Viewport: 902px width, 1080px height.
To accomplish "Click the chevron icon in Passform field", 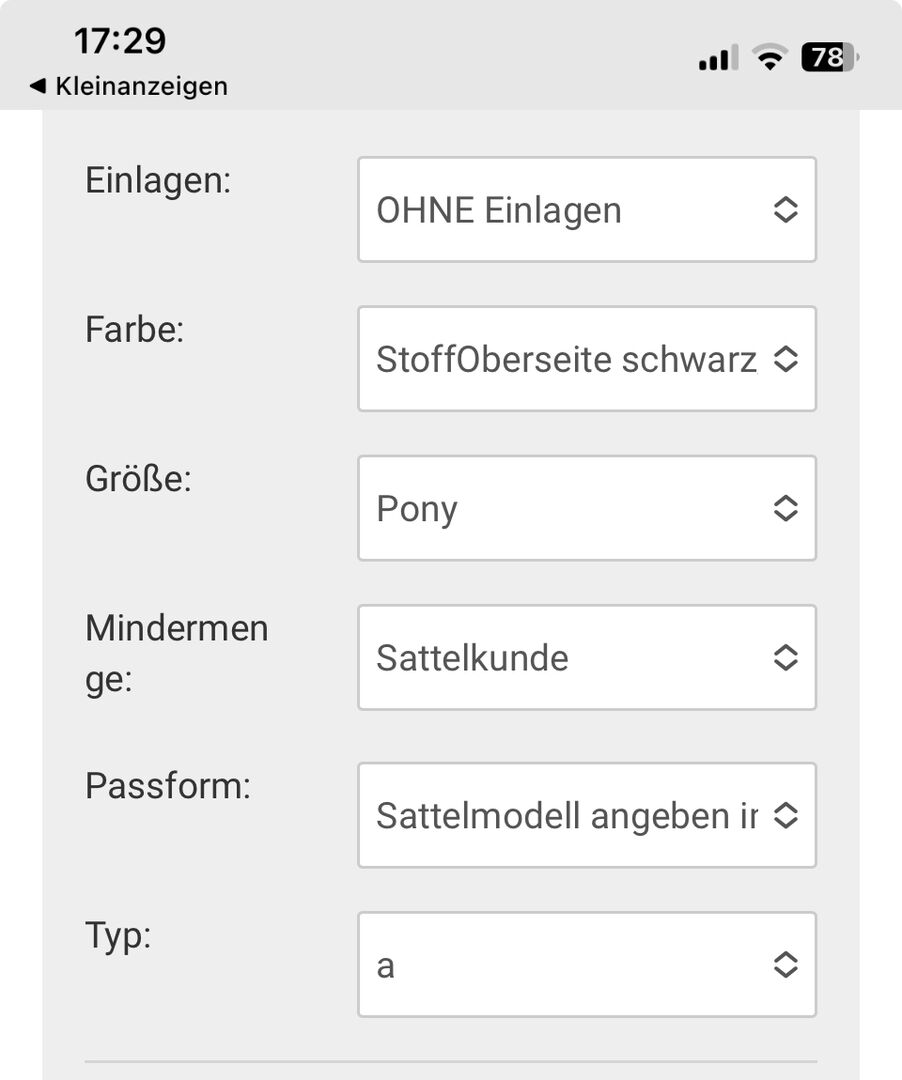I will click(786, 815).
